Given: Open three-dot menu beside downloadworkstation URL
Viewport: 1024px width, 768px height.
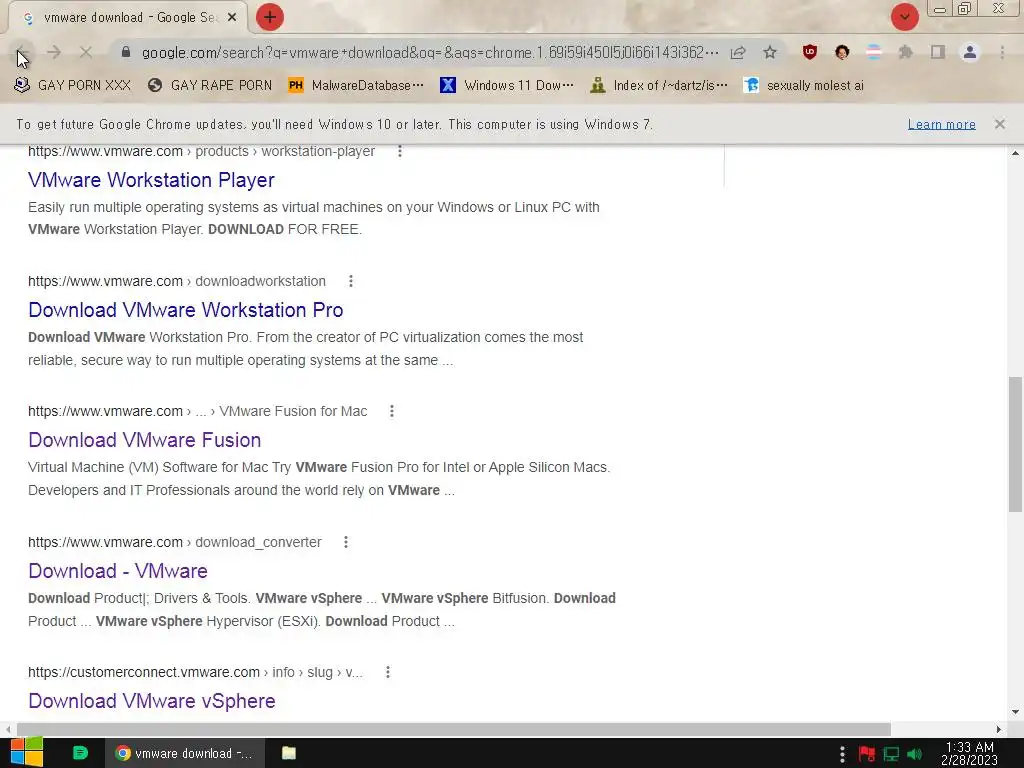Looking at the screenshot, I should coord(351,281).
